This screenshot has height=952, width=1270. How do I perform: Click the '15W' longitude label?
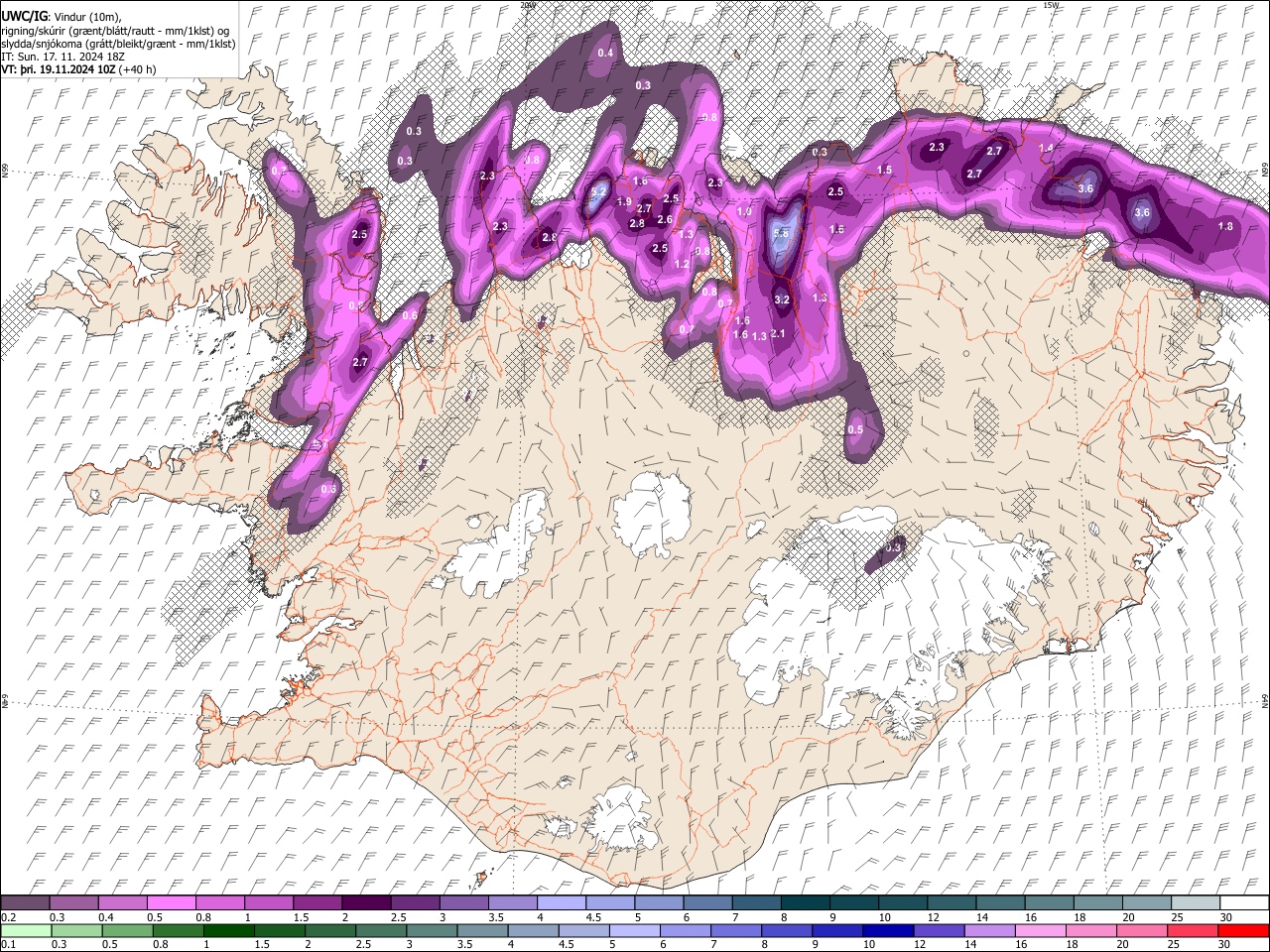1051,5
